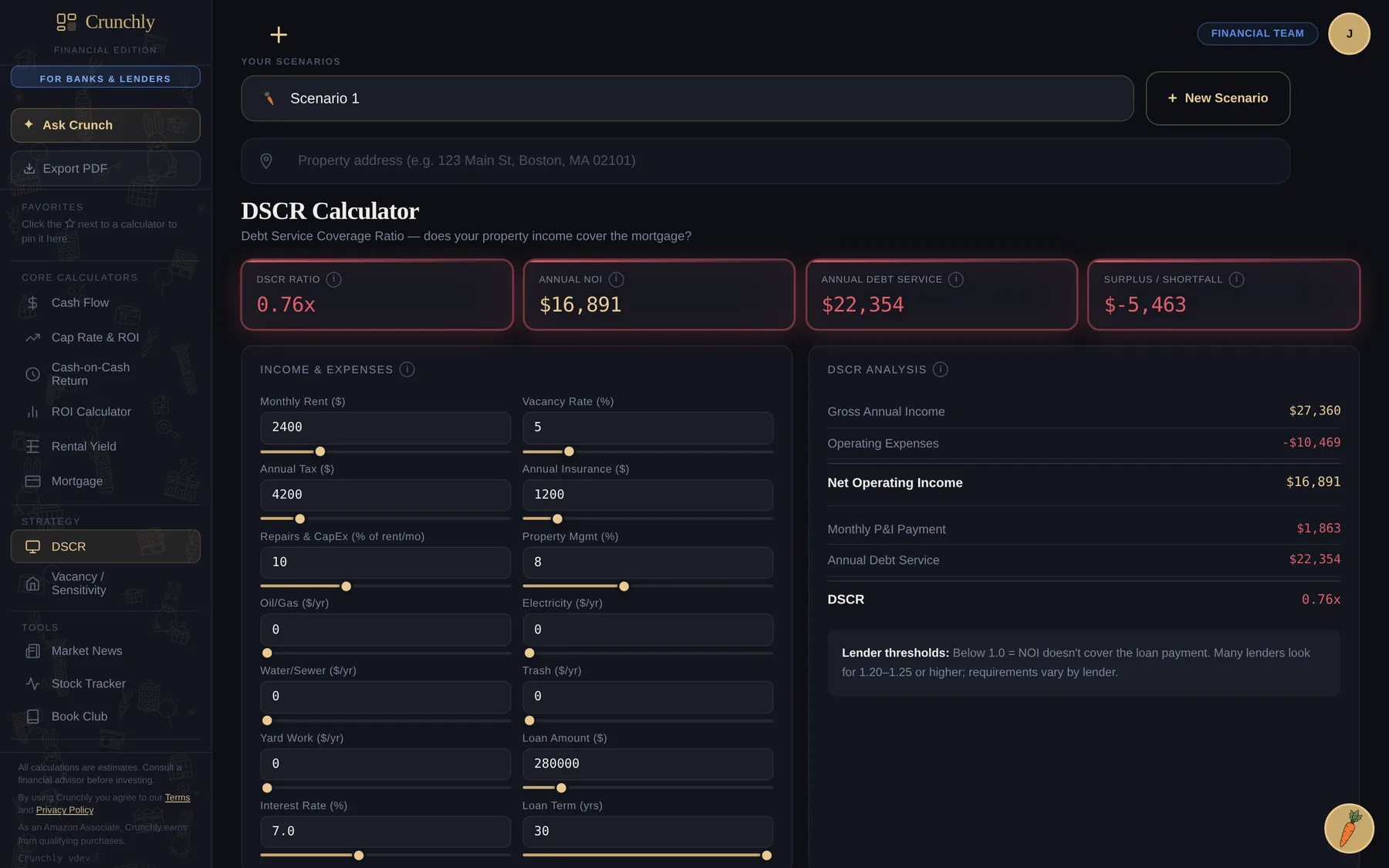Click the Surplus / Shortfall info icon
Image resolution: width=1389 pixels, height=868 pixels.
pyautogui.click(x=1236, y=279)
